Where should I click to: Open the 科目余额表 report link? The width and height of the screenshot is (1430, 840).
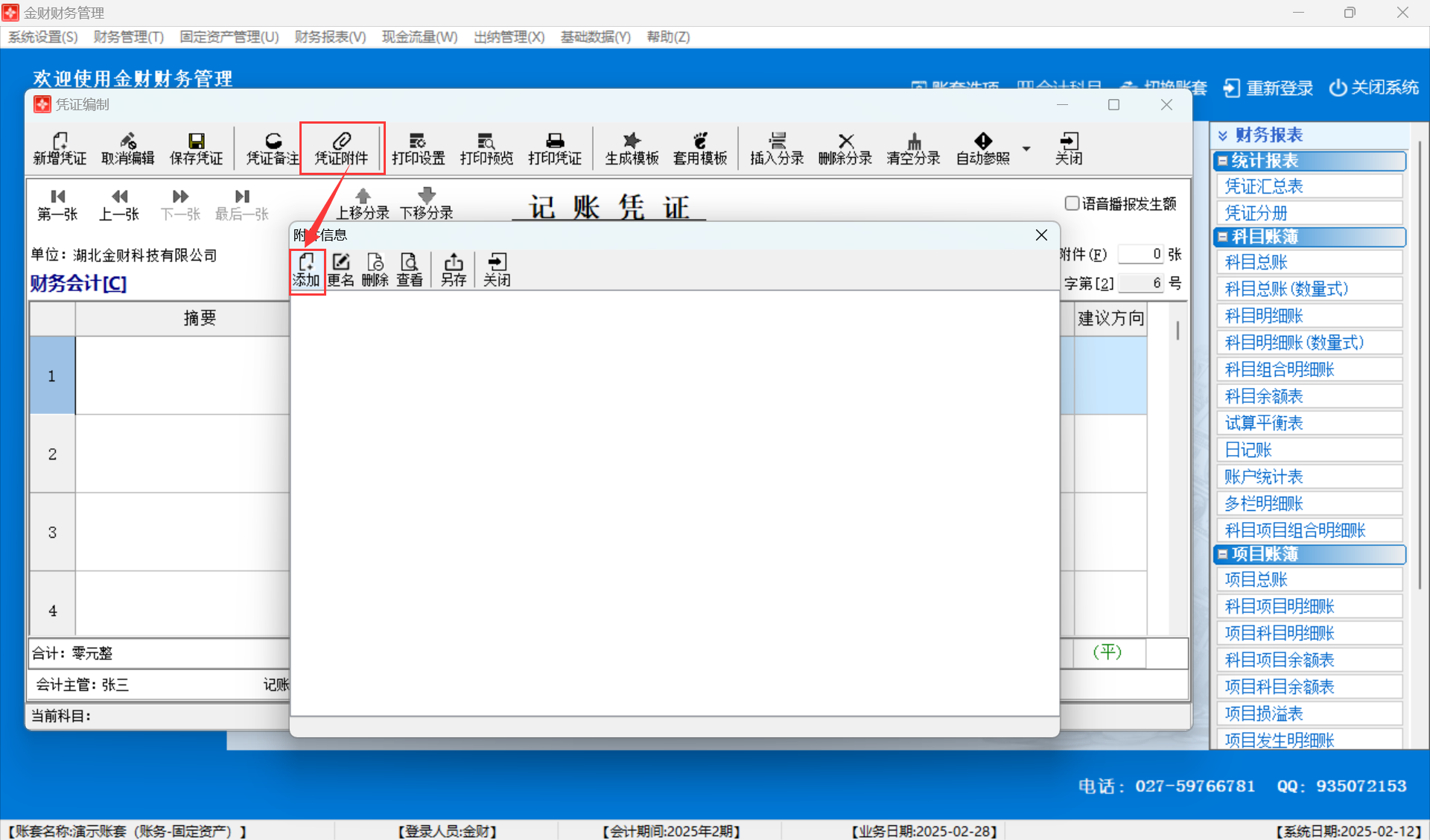tap(1264, 396)
